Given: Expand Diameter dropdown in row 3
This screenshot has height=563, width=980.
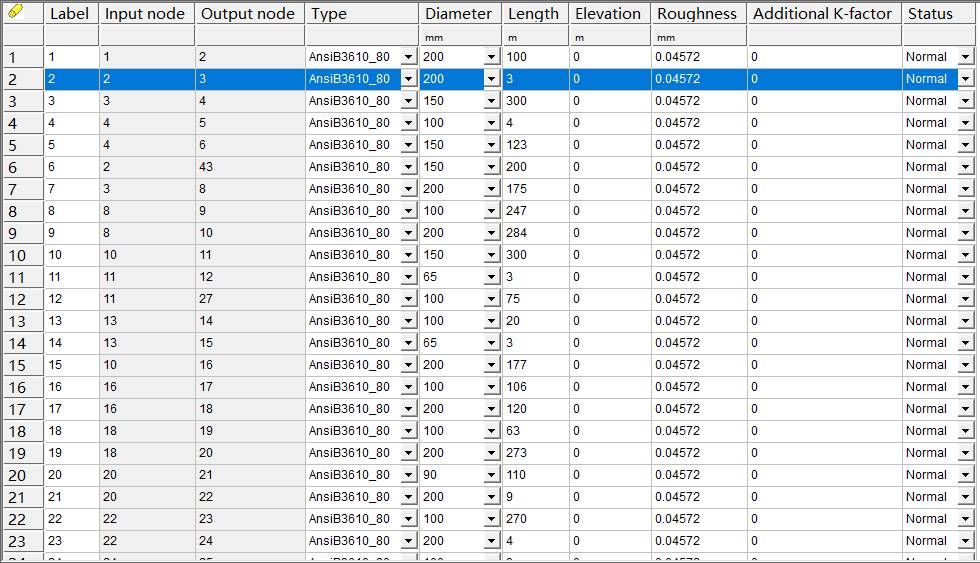Looking at the screenshot, I should tap(491, 101).
